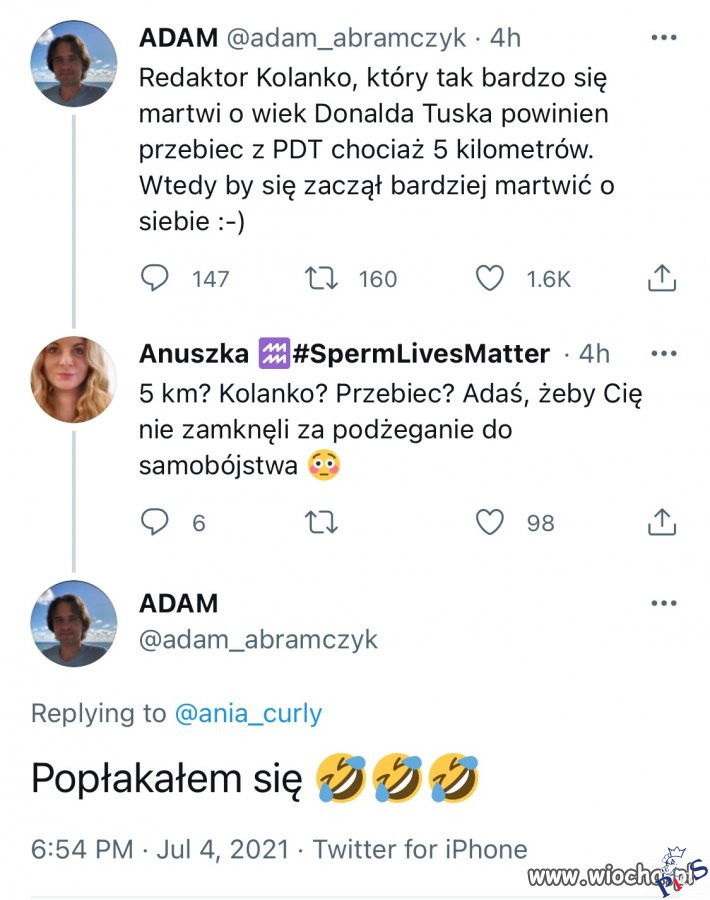
Task: Retweet ADAM's first tweet with 160 retweets
Action: pyautogui.click(x=323, y=279)
